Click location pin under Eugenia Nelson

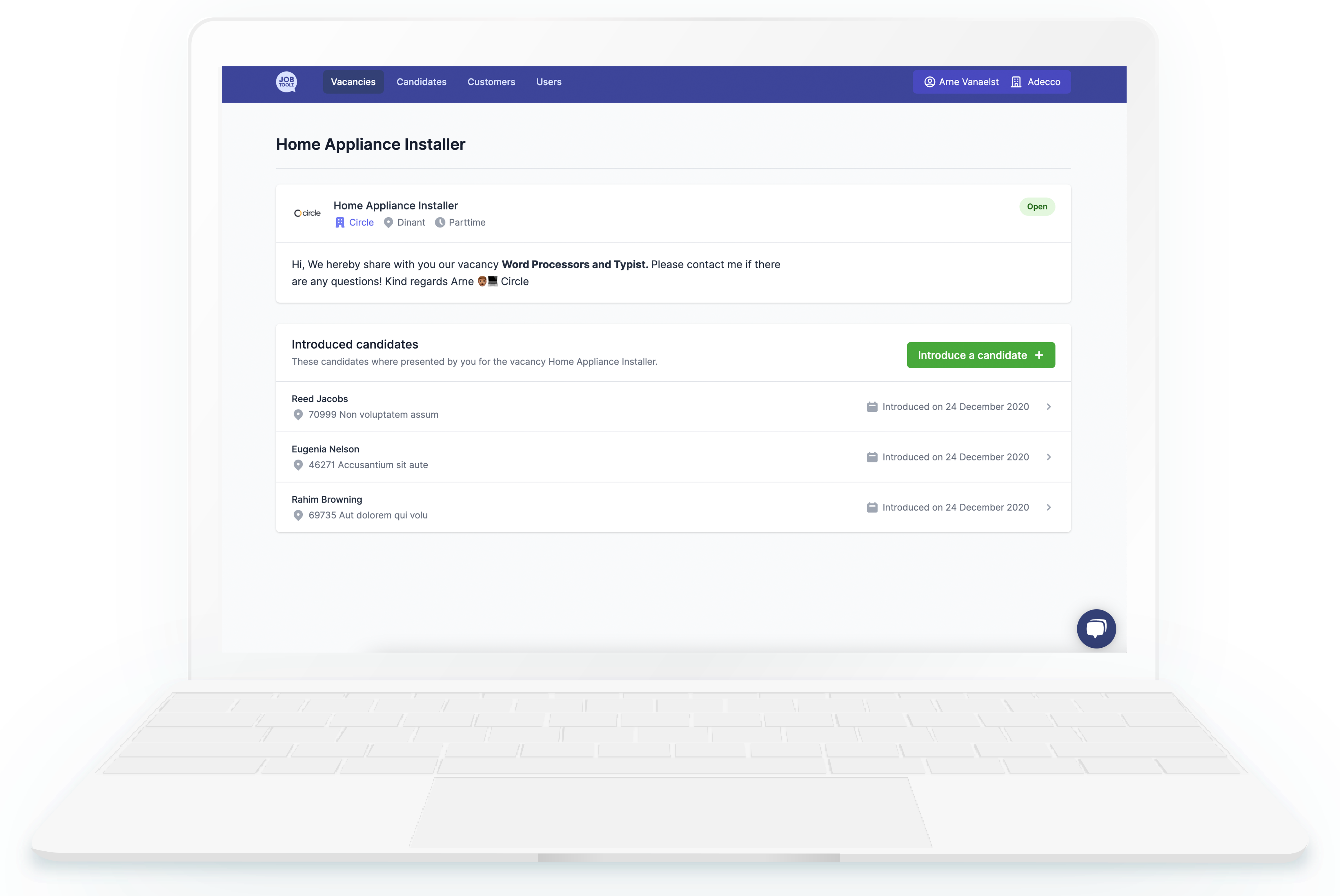298,465
